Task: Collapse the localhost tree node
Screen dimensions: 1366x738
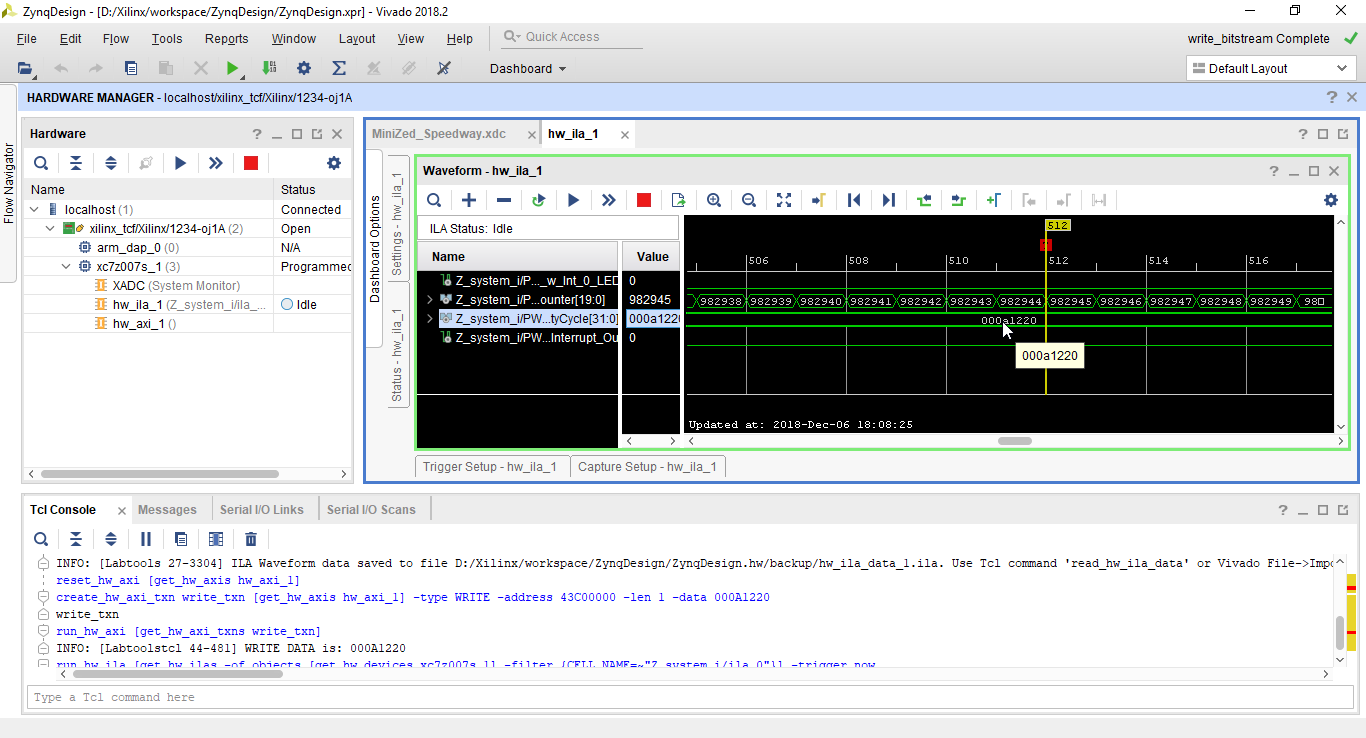Action: 35,210
